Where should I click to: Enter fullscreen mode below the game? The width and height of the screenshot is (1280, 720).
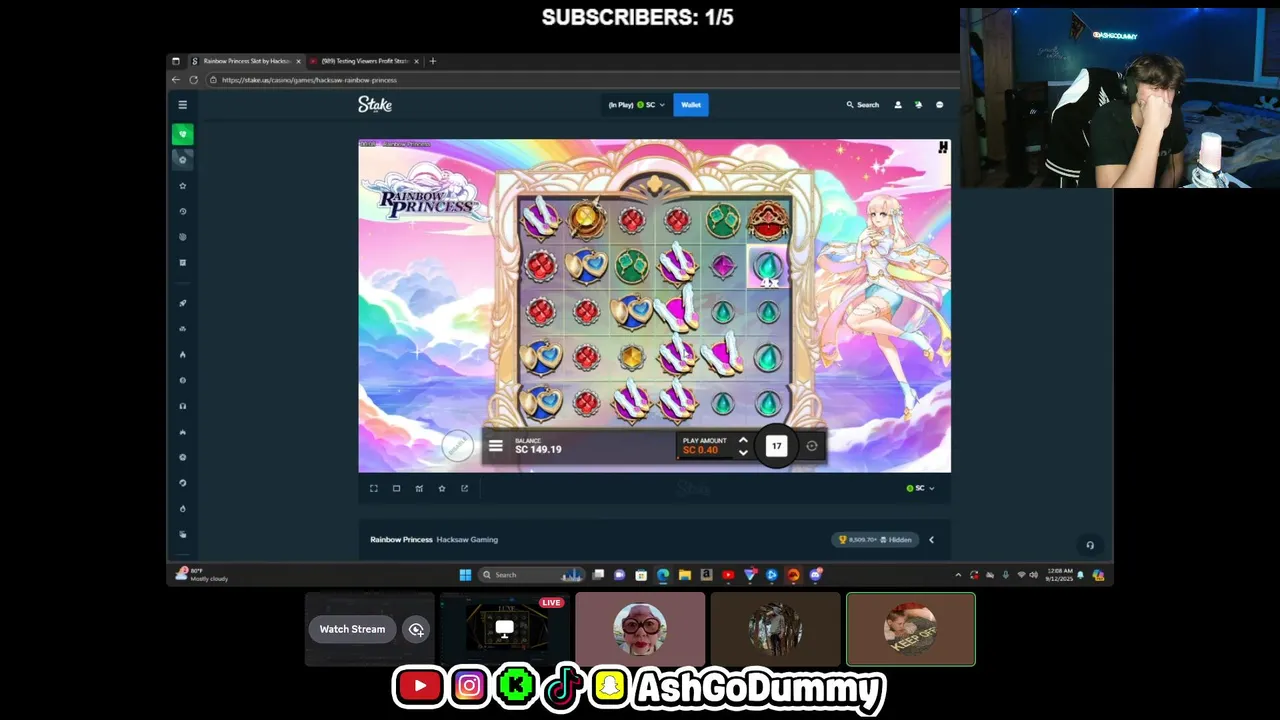[x=374, y=488]
